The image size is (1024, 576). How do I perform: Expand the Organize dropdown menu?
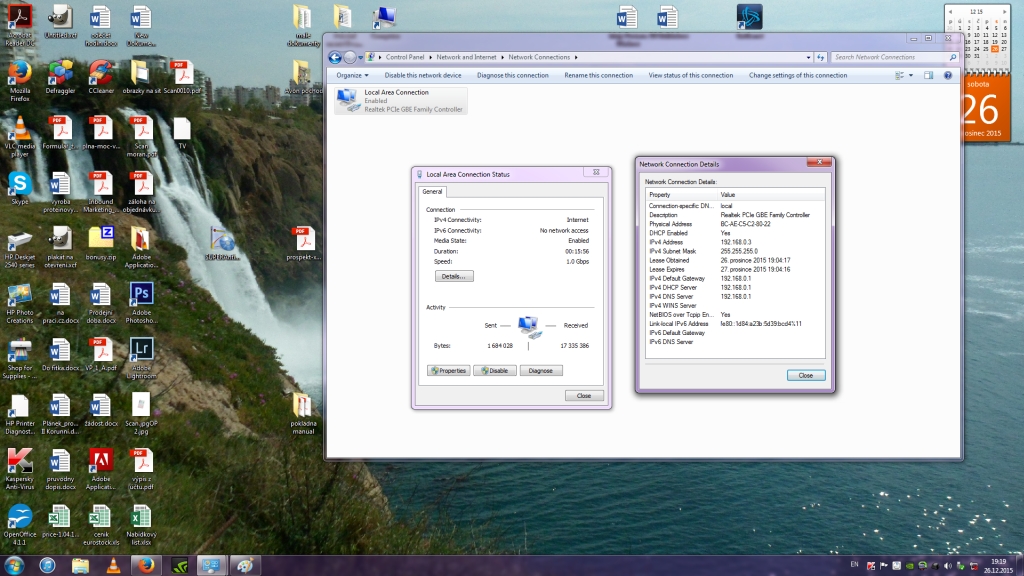352,75
